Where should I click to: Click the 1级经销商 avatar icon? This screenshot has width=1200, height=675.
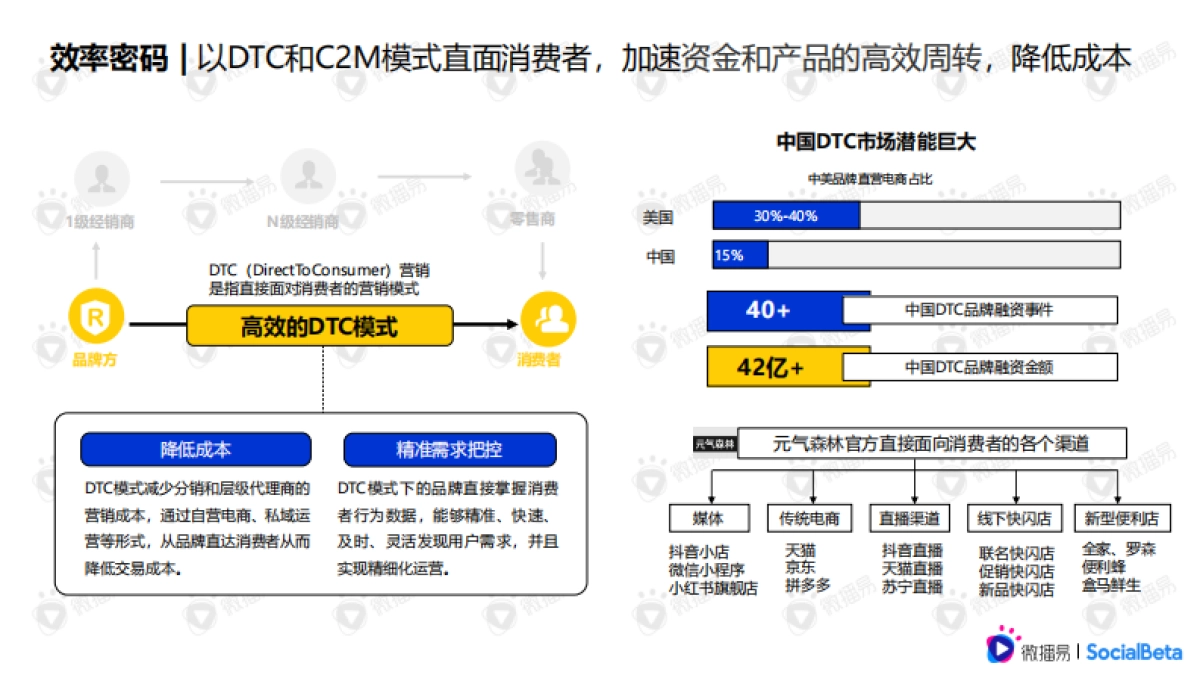click(103, 180)
